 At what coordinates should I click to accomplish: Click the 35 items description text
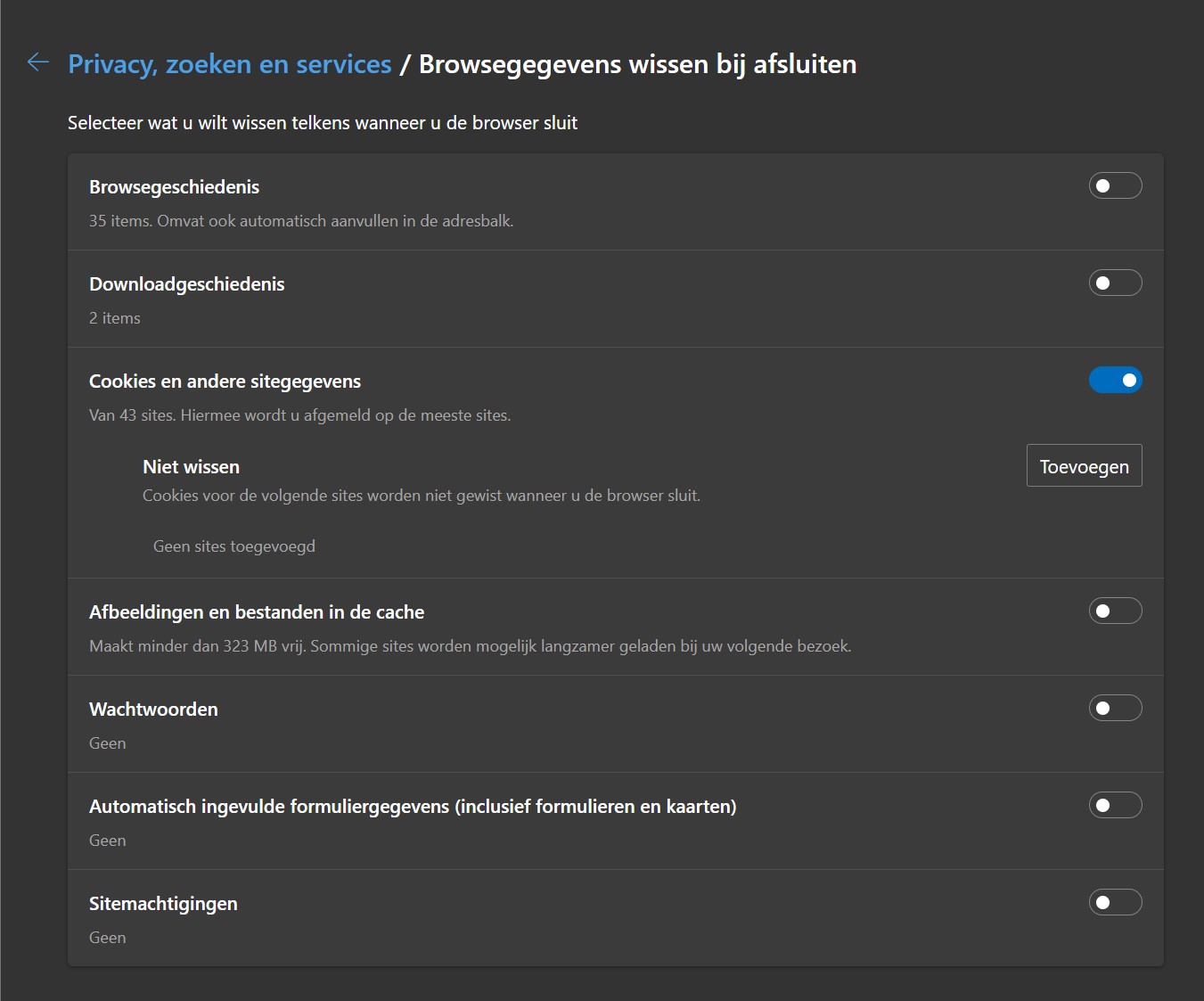pos(301,221)
